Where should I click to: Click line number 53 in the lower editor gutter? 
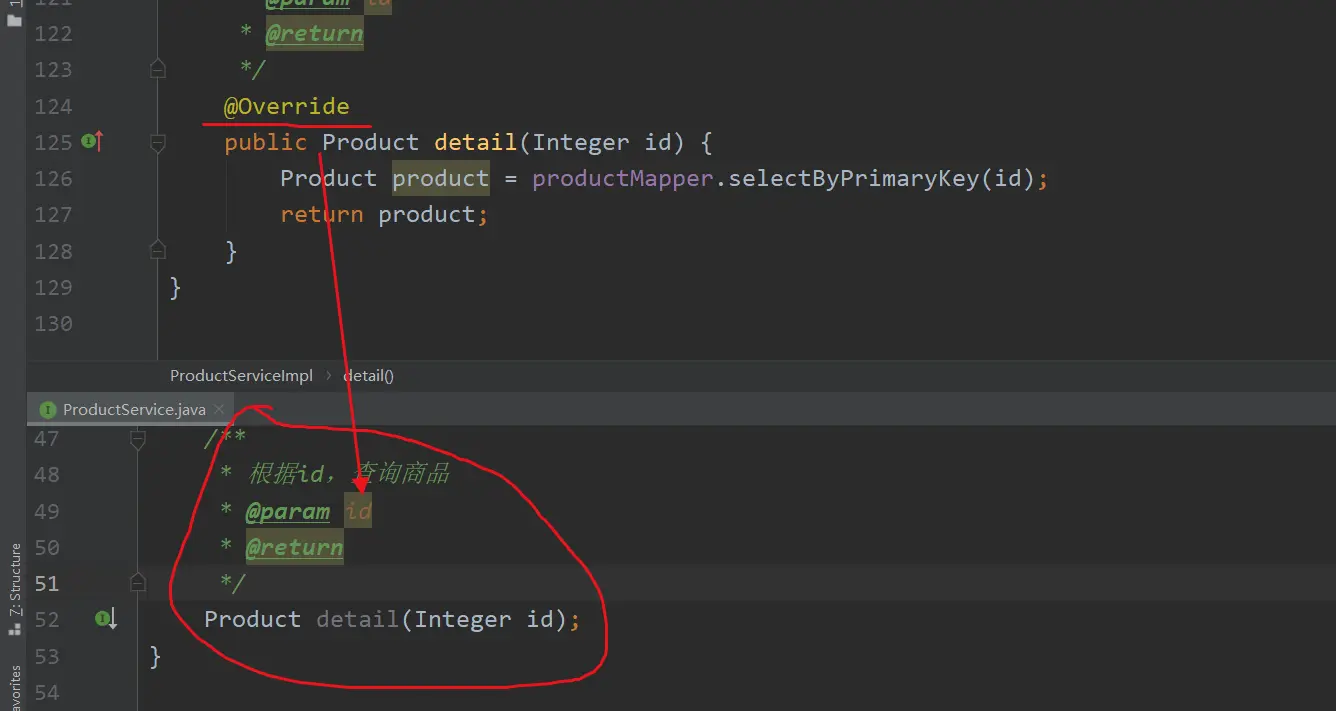point(47,657)
